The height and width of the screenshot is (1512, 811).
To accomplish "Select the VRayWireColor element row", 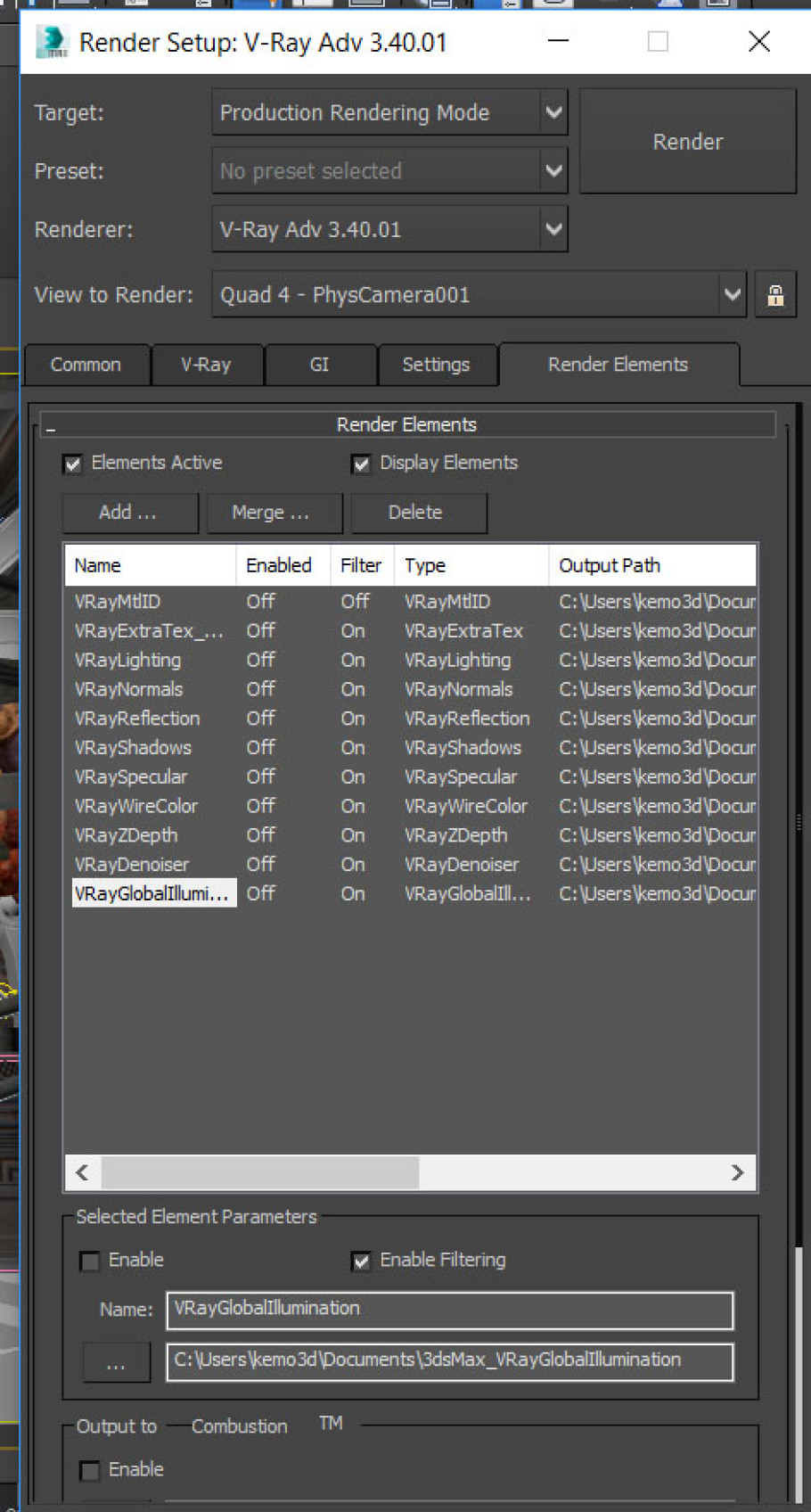I will 411,806.
